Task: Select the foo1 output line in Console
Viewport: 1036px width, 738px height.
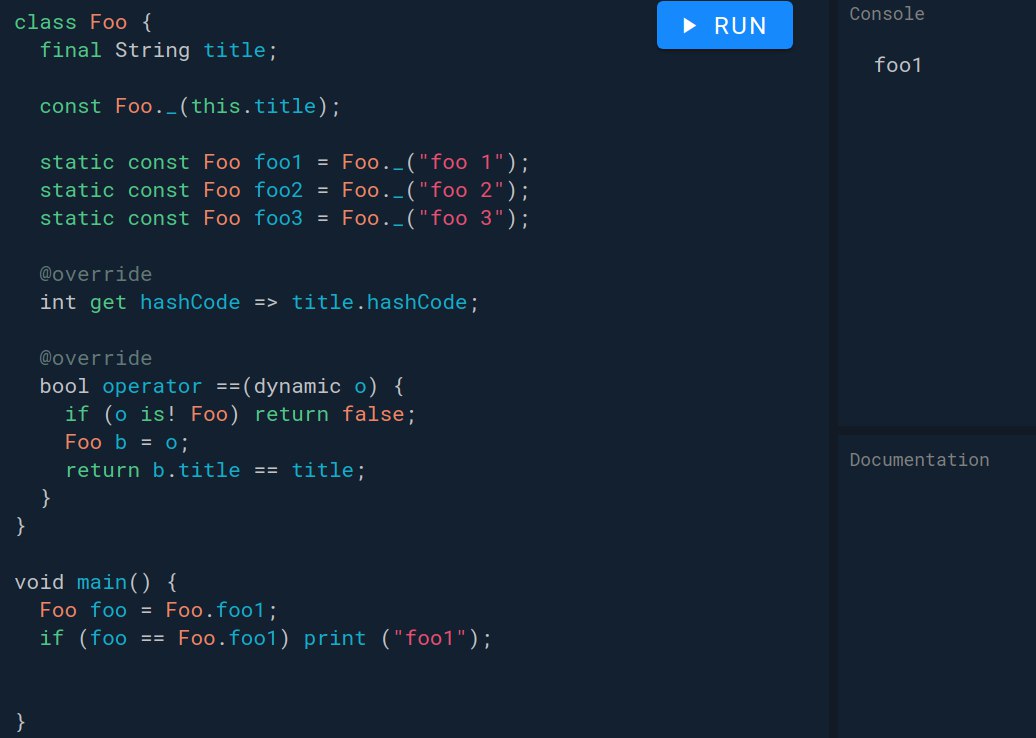Action: [x=898, y=65]
